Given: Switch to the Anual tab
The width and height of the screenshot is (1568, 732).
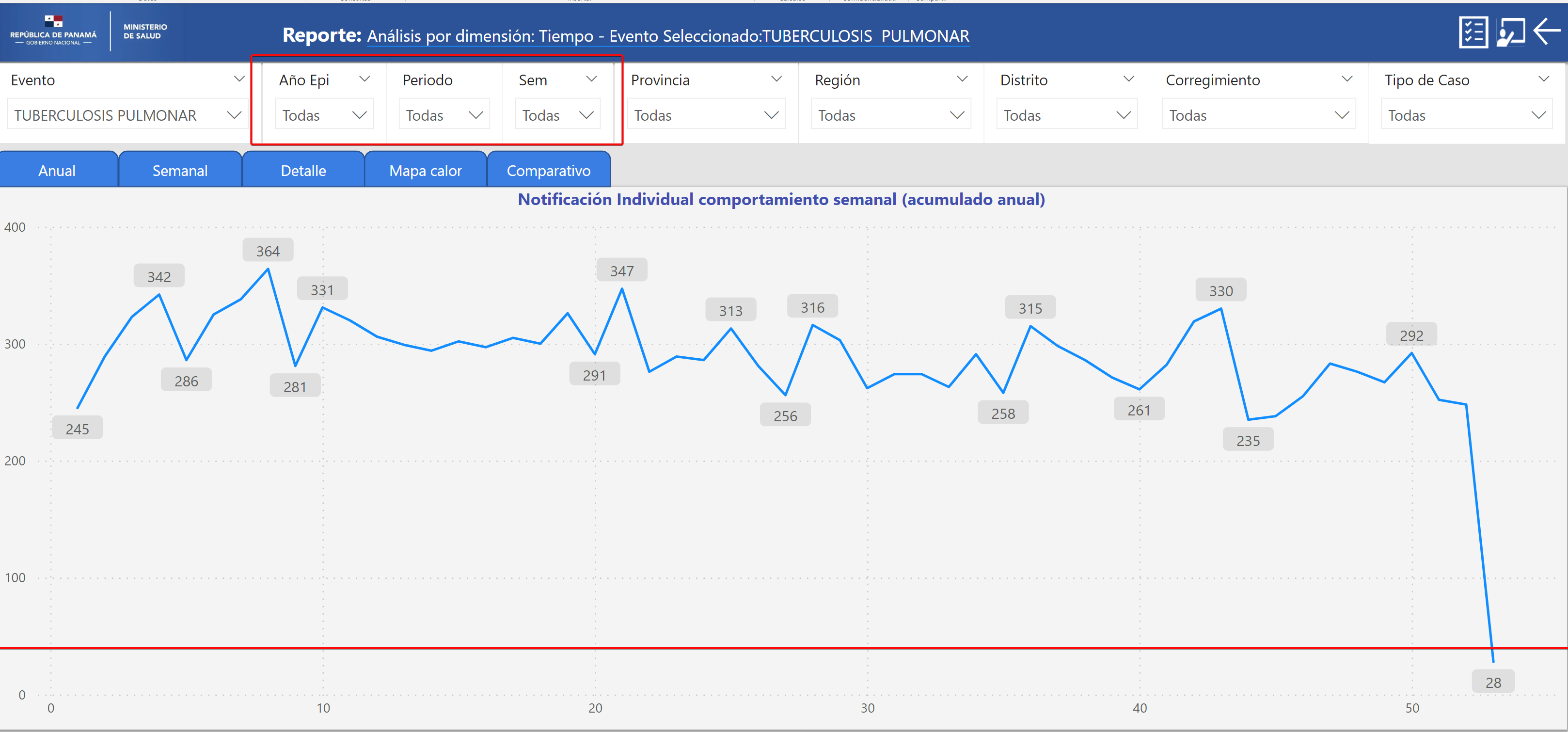Looking at the screenshot, I should (59, 170).
